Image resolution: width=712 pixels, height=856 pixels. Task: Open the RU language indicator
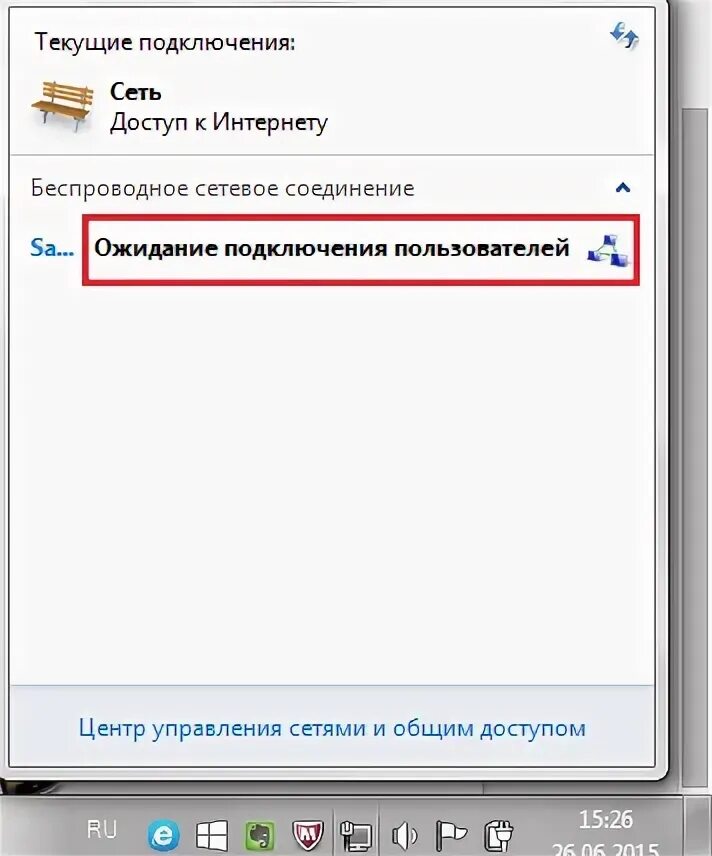tap(102, 830)
